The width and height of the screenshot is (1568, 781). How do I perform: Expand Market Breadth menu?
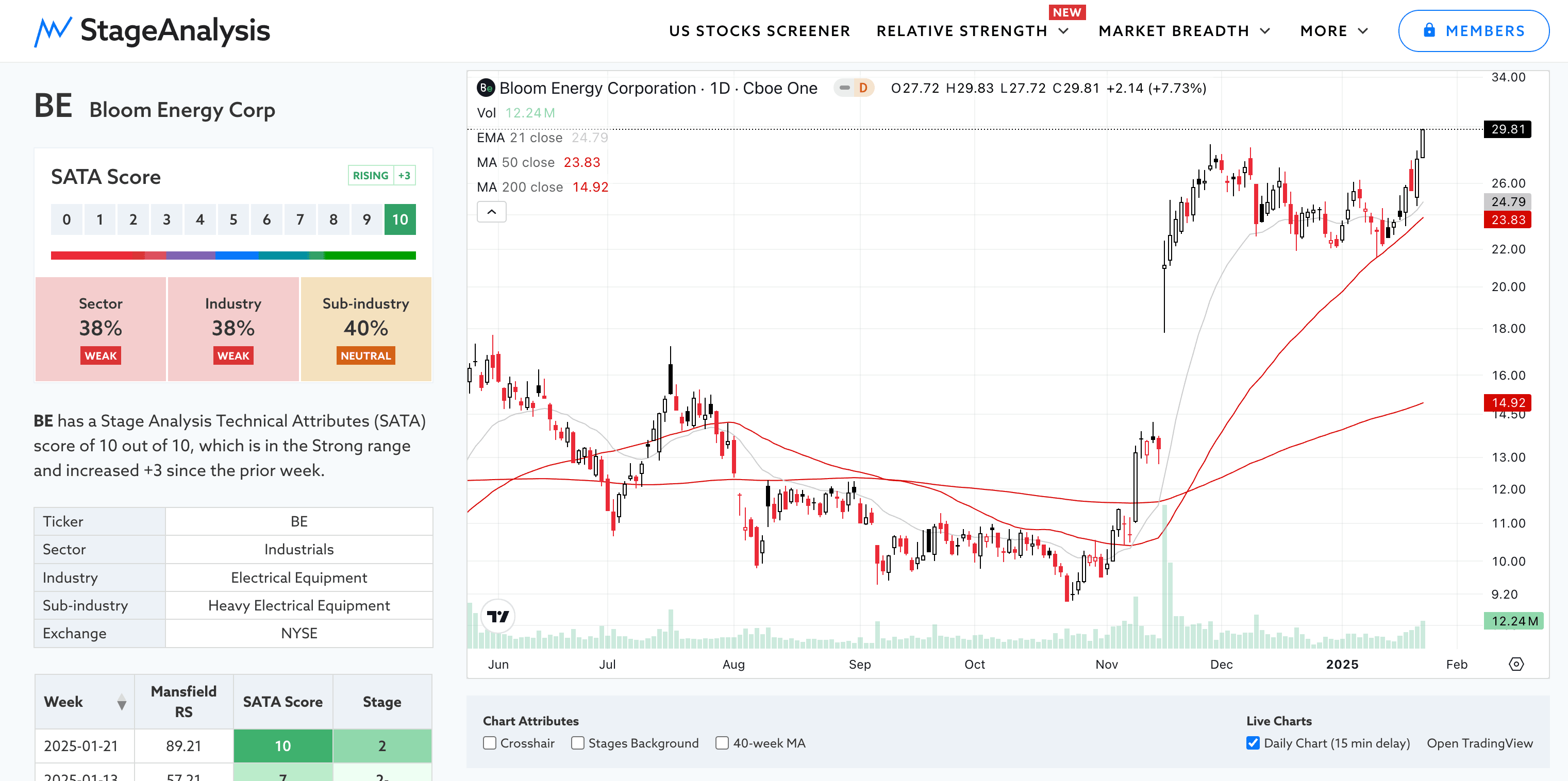click(x=1185, y=31)
